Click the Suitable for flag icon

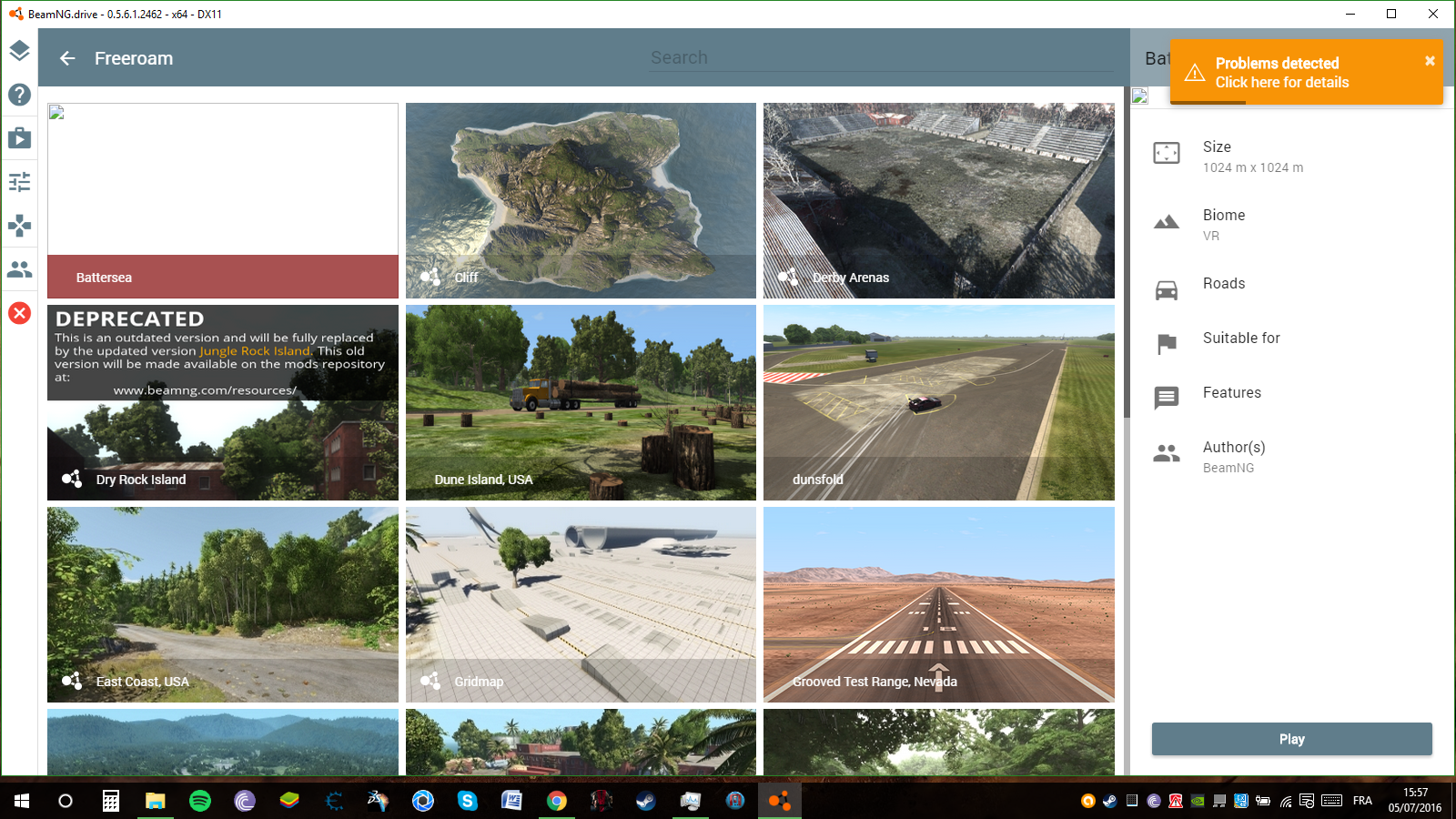[1167, 344]
